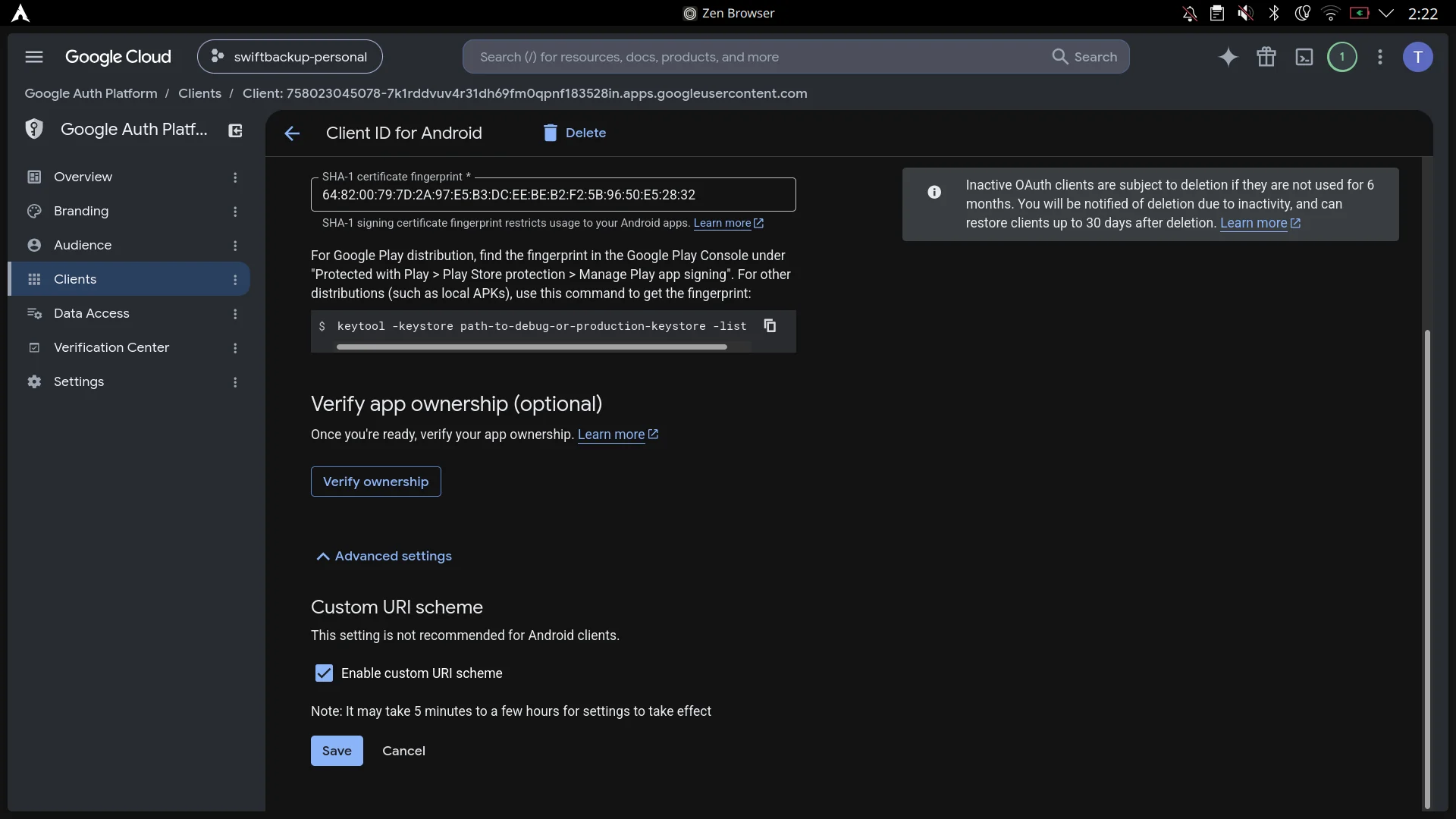This screenshot has height=819, width=1456.
Task: Open the swiftbackup-personal project picker
Action: click(x=290, y=57)
